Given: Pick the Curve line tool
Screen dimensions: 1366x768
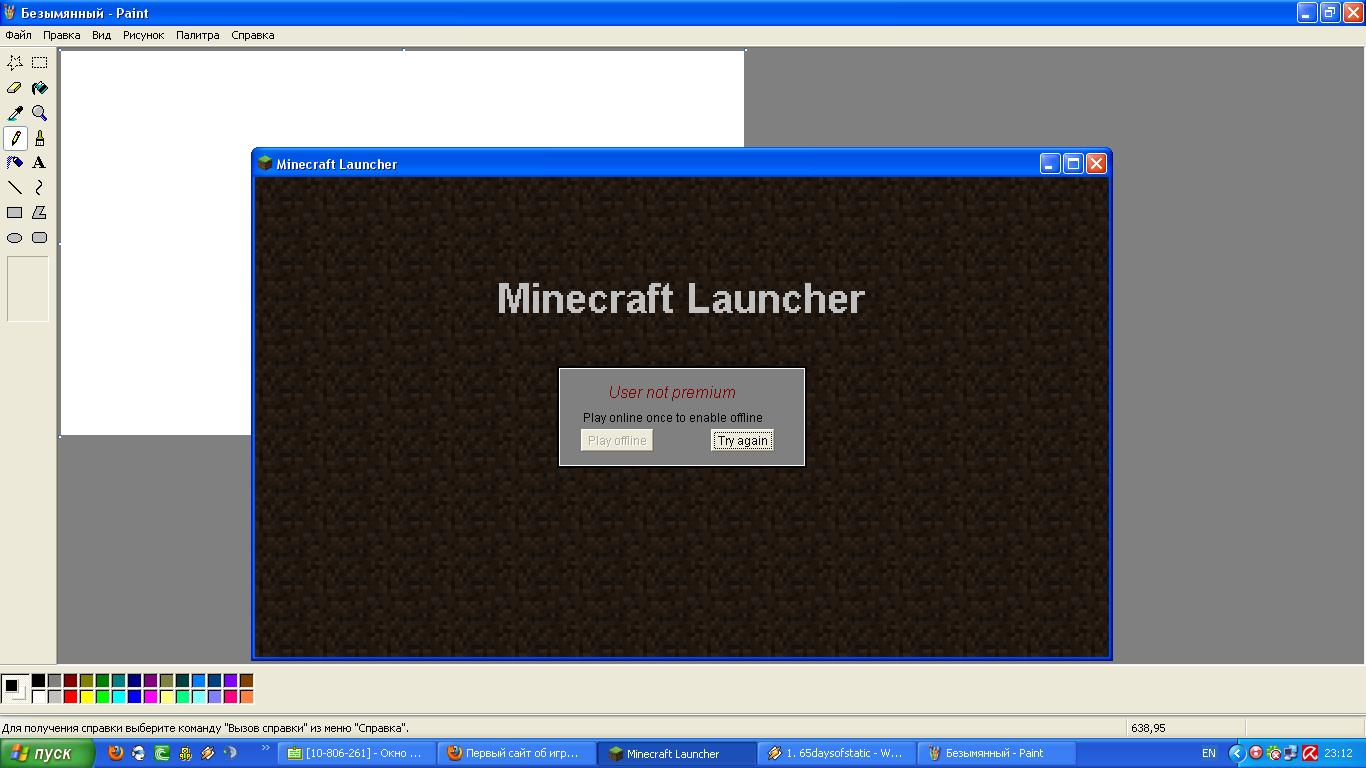Looking at the screenshot, I should (x=39, y=188).
